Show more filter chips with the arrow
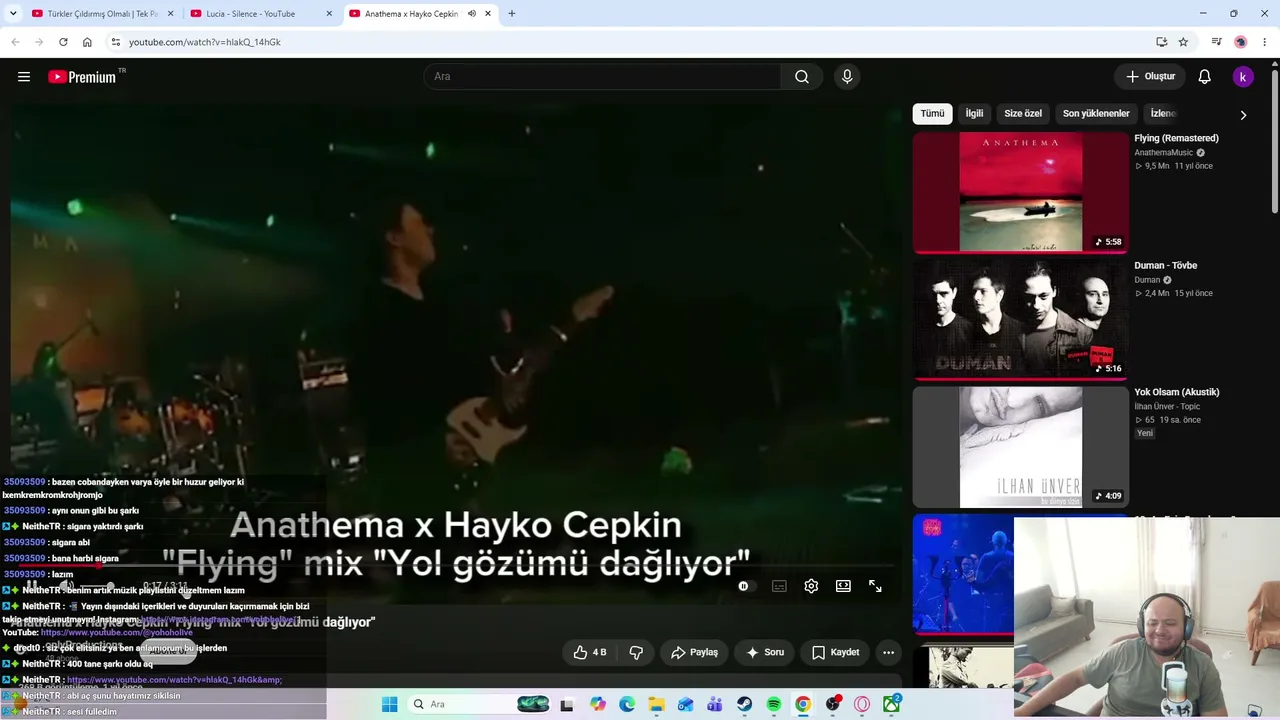 click(x=1243, y=114)
